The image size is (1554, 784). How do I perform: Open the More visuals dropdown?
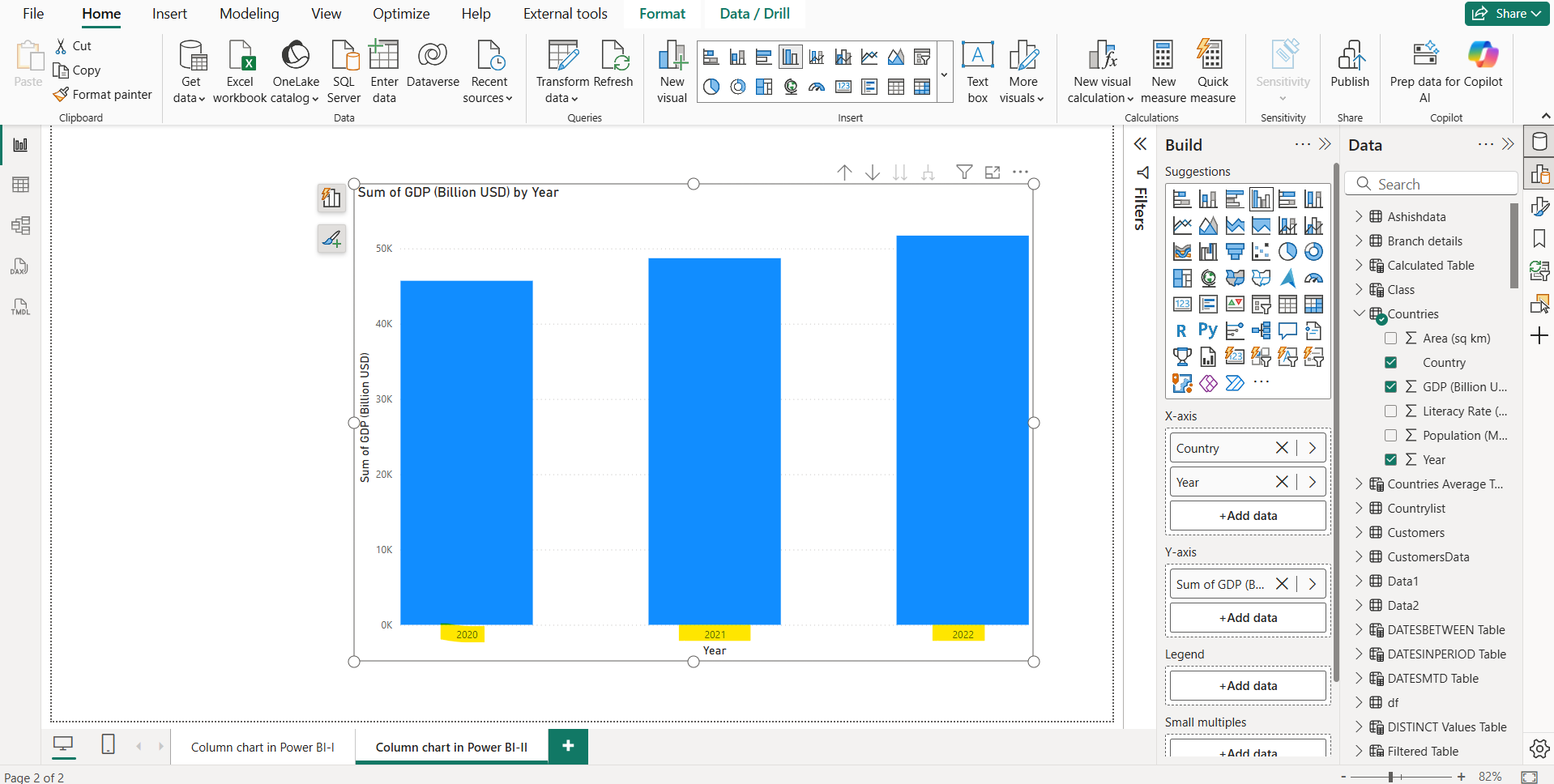point(1022,71)
